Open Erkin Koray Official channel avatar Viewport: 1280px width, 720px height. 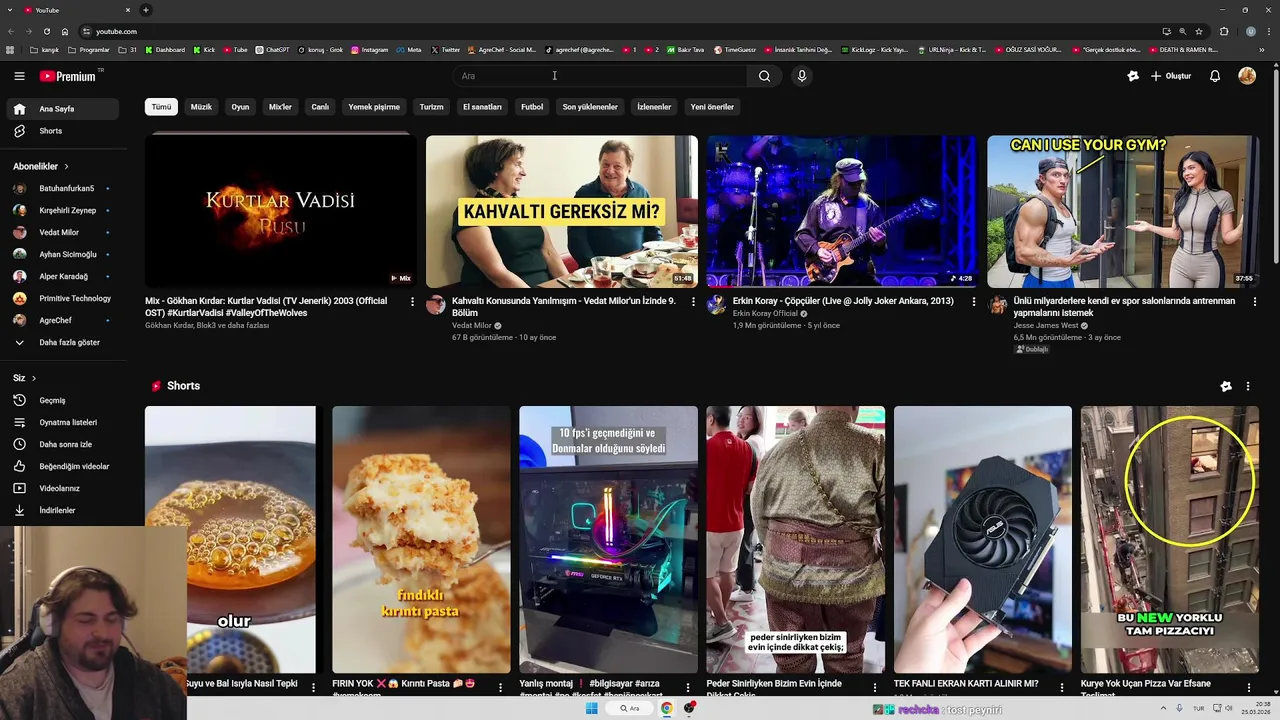coord(716,305)
